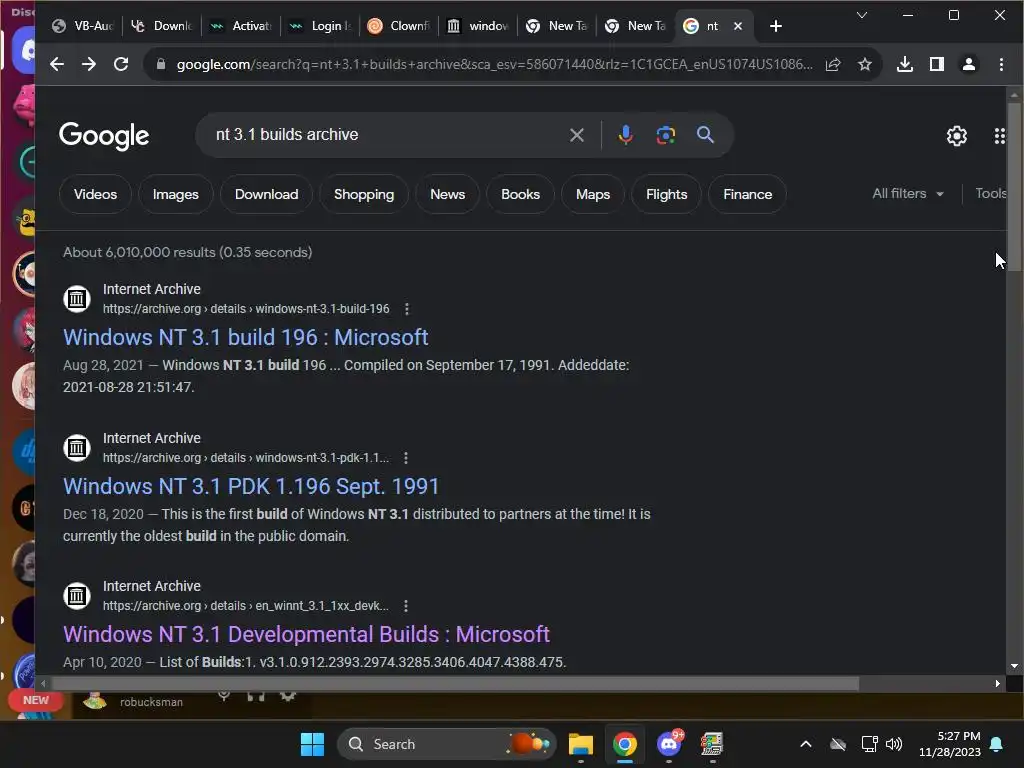Open Windows Start menu
This screenshot has width=1024, height=768.
pyautogui.click(x=312, y=744)
